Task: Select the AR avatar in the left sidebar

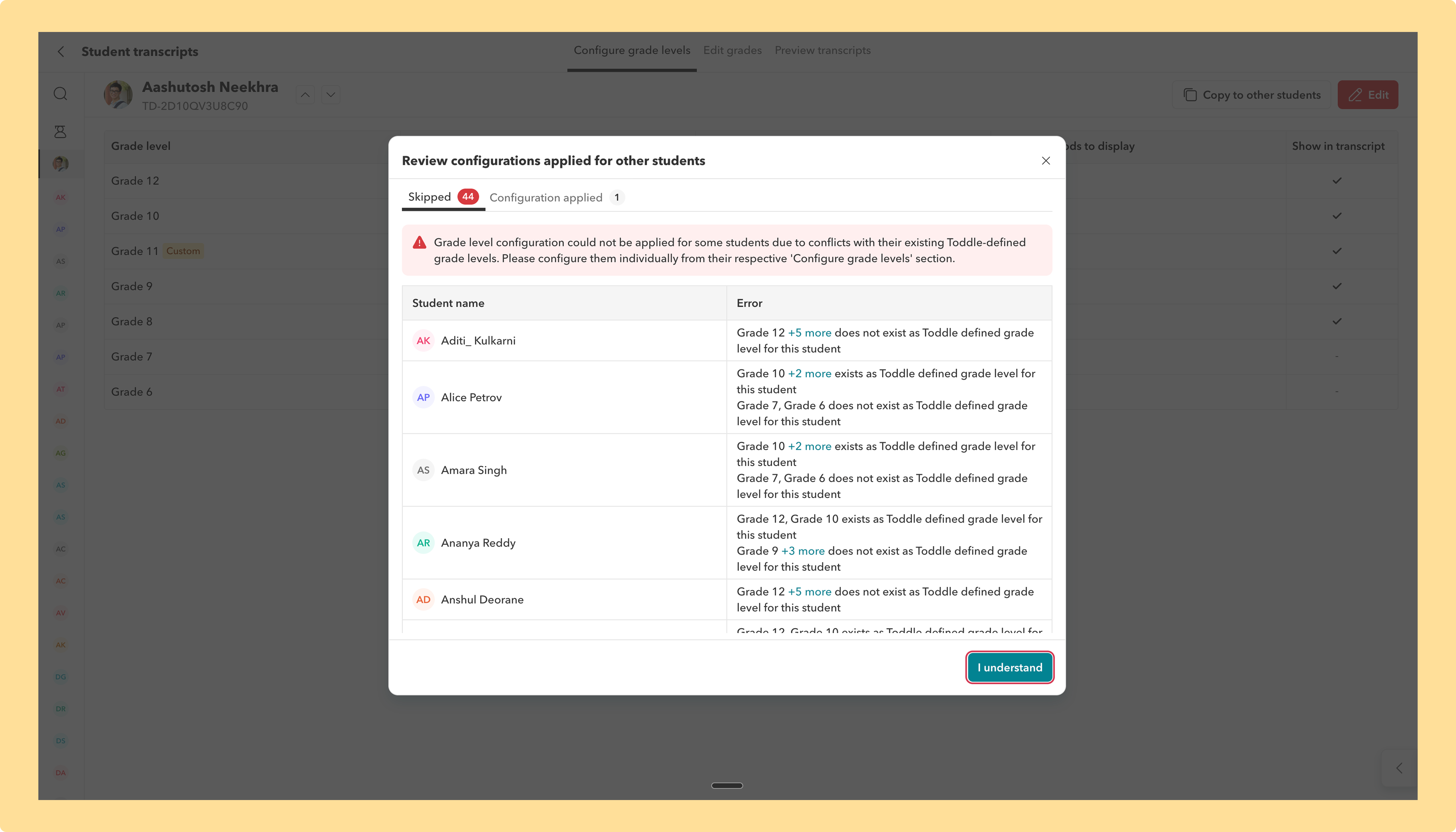Action: click(x=61, y=293)
